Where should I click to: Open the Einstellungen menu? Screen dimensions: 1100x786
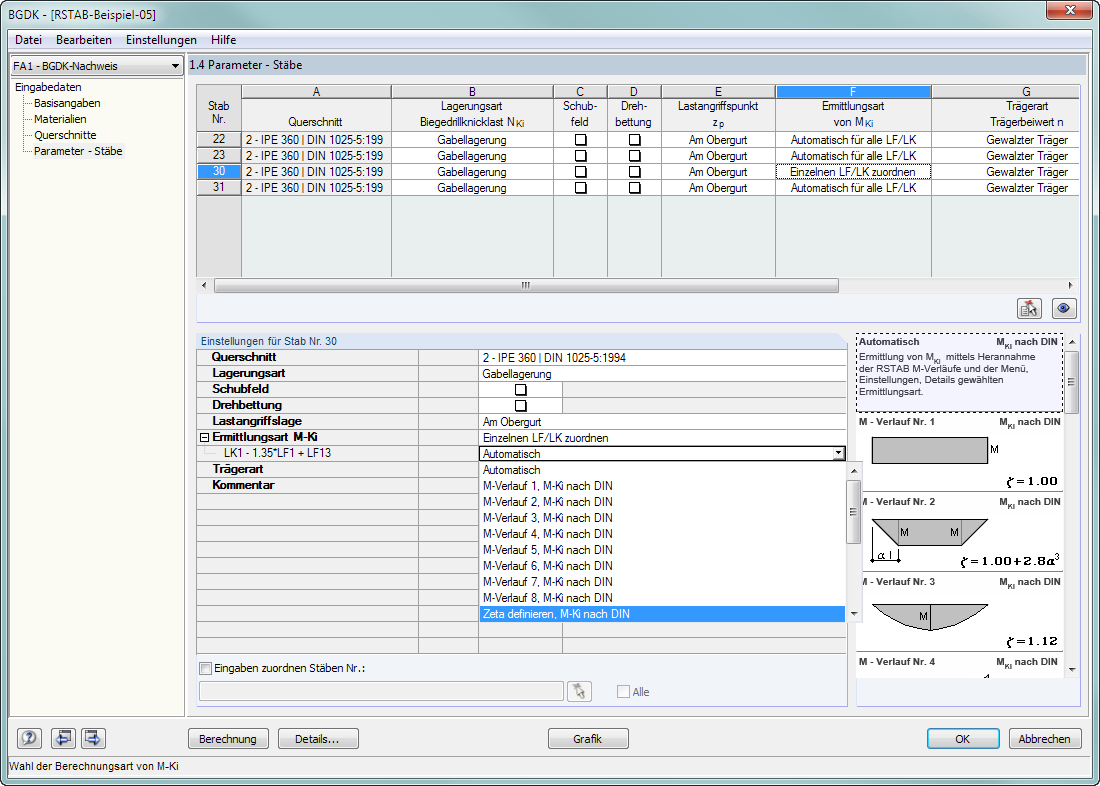161,40
